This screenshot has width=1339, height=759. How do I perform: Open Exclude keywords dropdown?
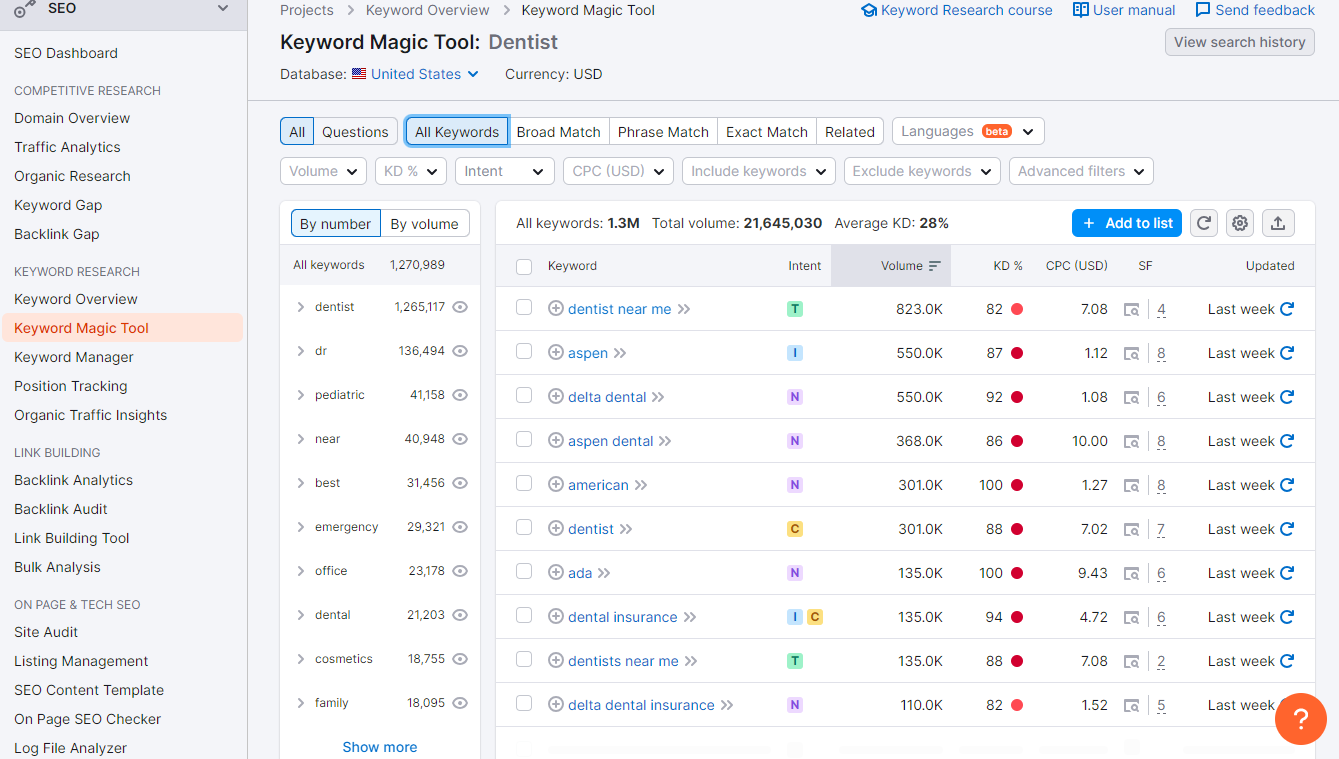click(922, 171)
